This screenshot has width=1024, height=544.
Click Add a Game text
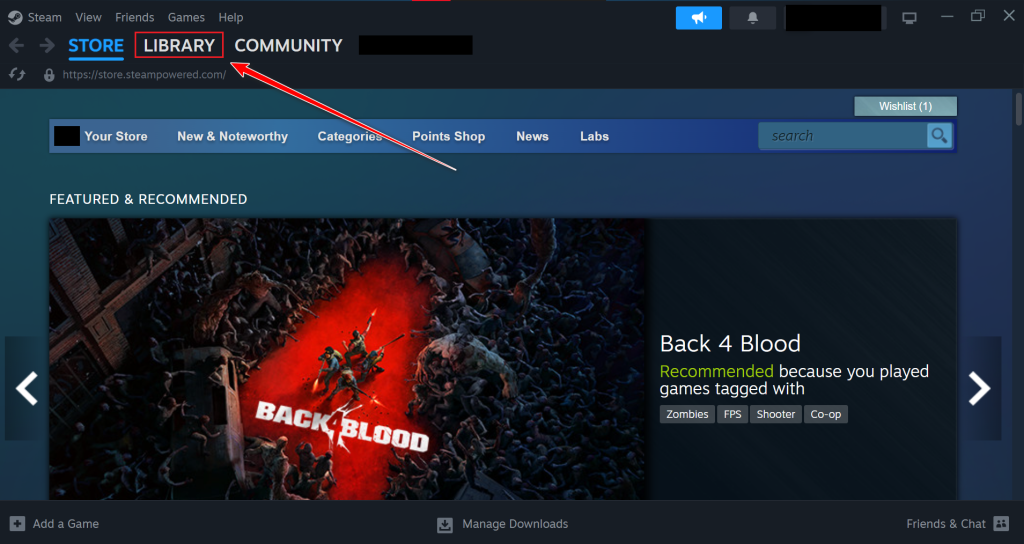pyautogui.click(x=66, y=524)
